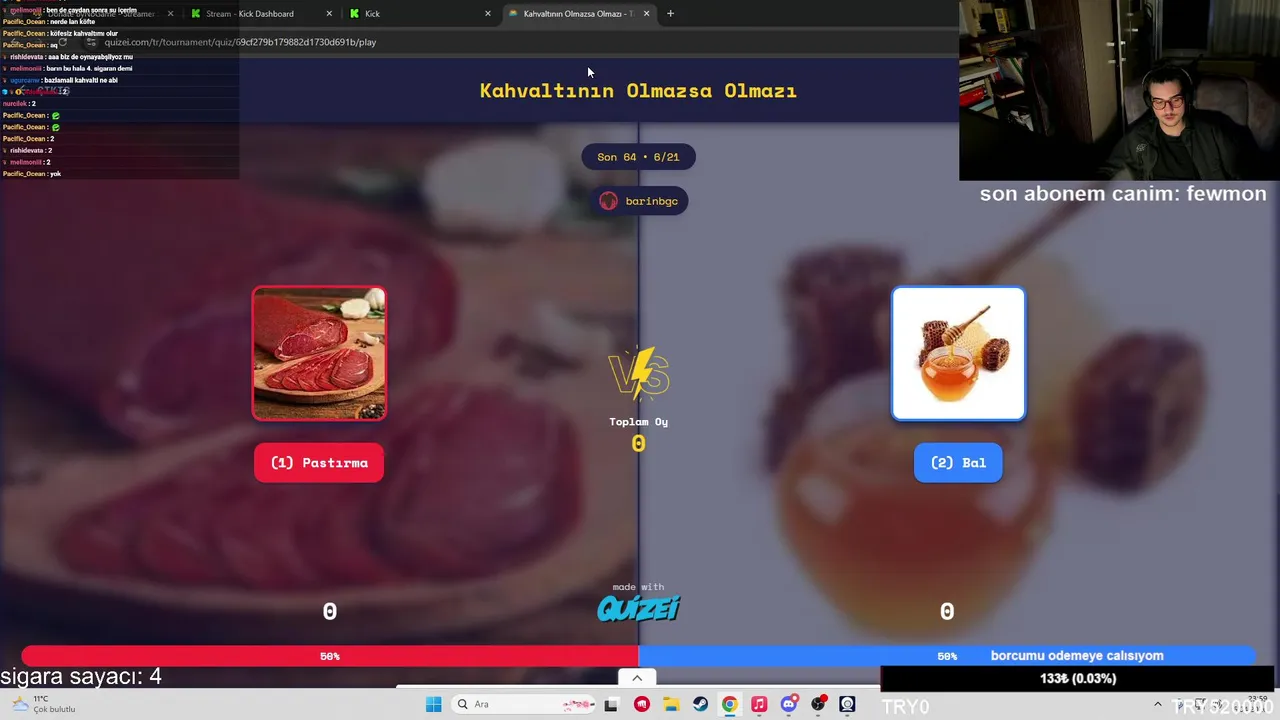
Task: Select the Bal honey picture card
Action: [958, 353]
